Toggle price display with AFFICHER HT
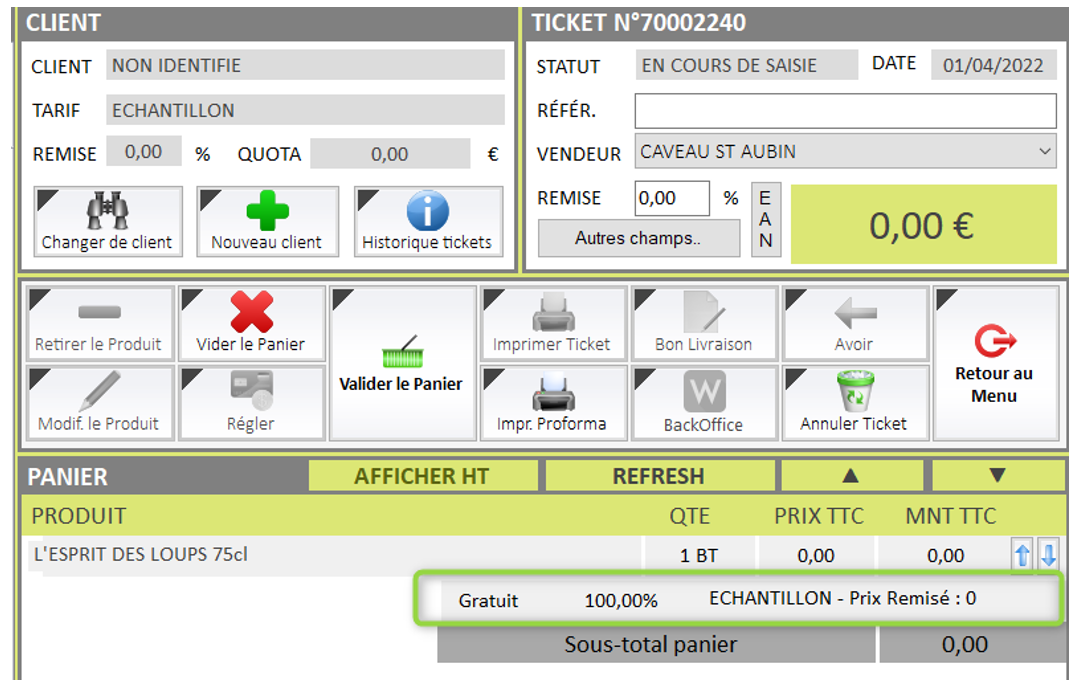The width and height of the screenshot is (1079, 695). point(421,476)
